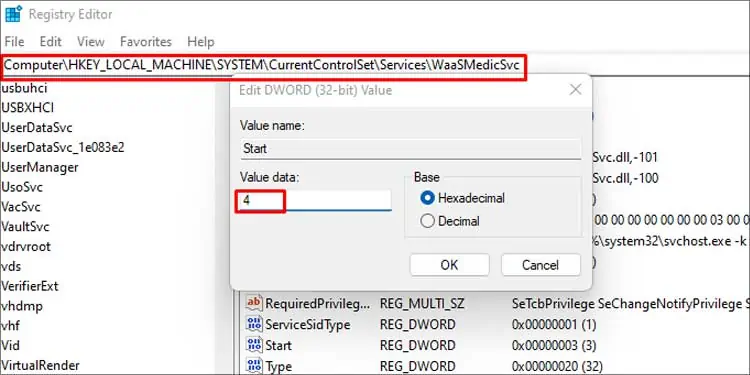
Task: Open the Favorites menu
Action: tap(145, 42)
